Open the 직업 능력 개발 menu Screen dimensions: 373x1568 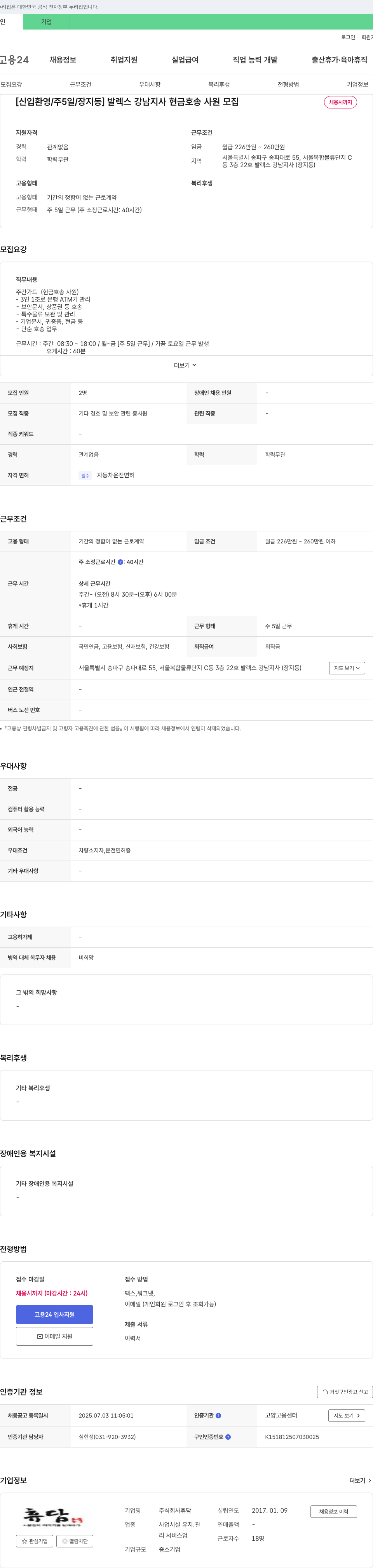[x=255, y=59]
